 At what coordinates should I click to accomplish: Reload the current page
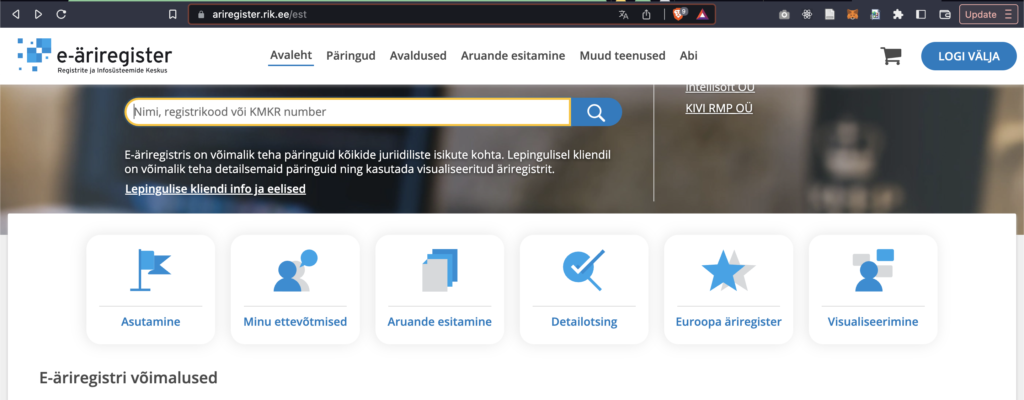click(61, 14)
